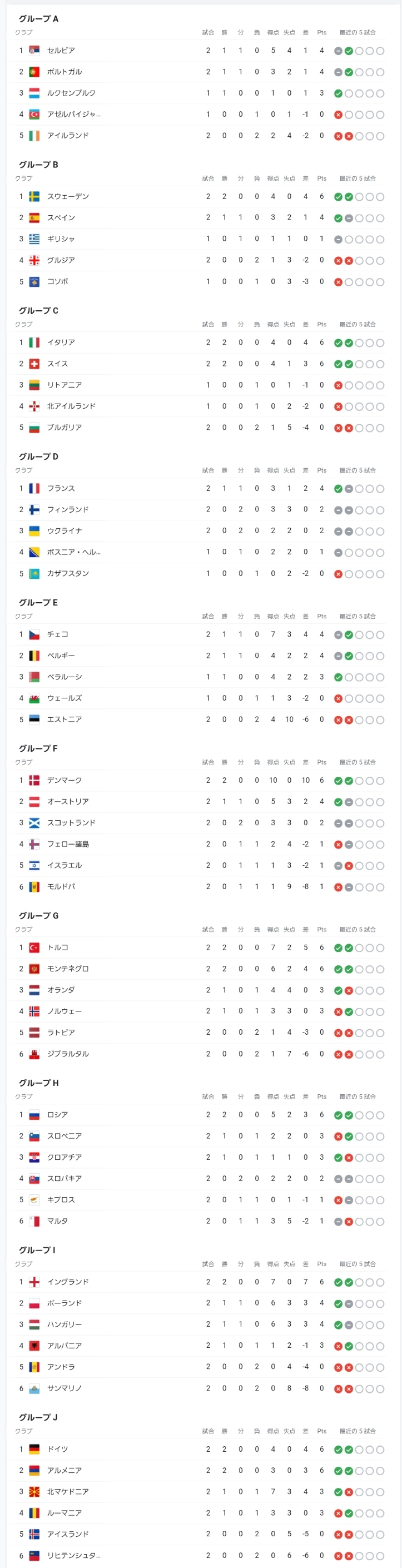402x1568 pixels.
Task: Open the ポルトガル team row
Action: [200, 72]
